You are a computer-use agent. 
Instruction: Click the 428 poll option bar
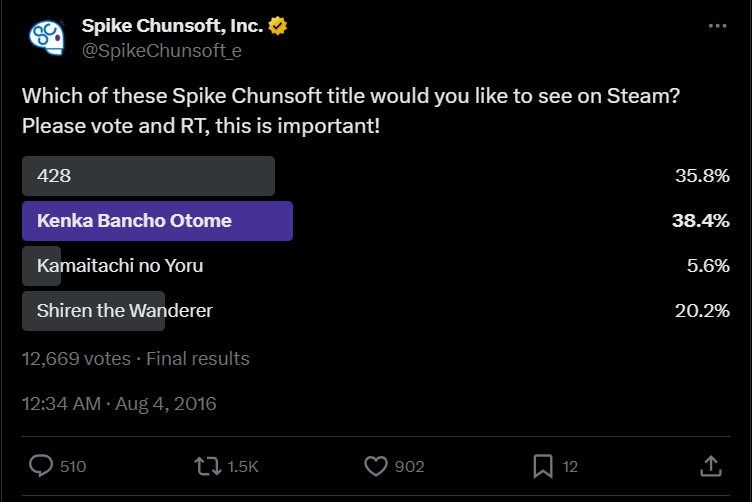pyautogui.click(x=148, y=176)
